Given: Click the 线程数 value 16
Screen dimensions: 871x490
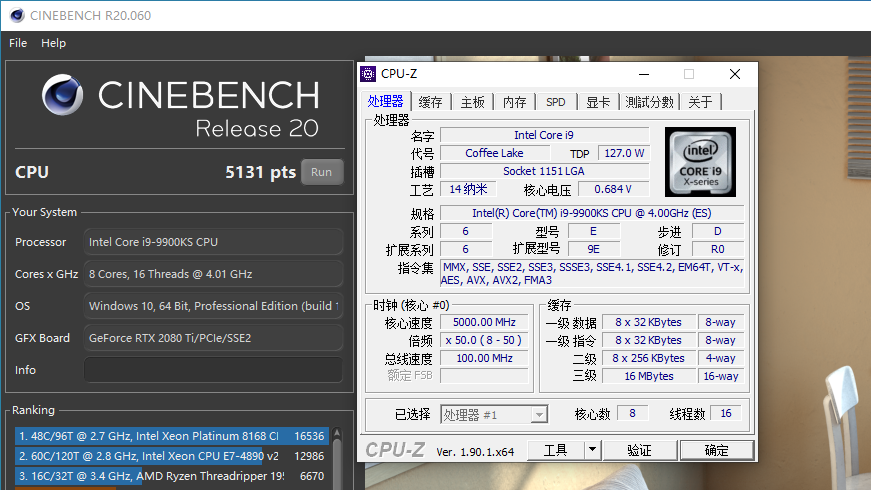Looking at the screenshot, I should pyautogui.click(x=725, y=413).
